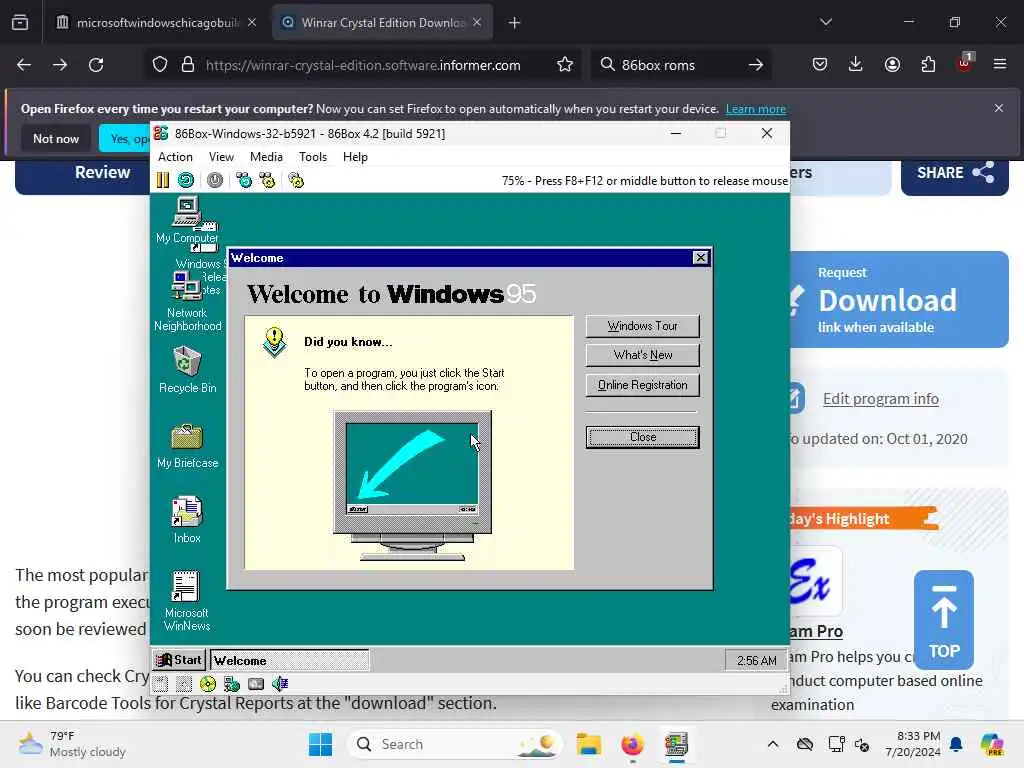Open the Firefox account icon
Viewport: 1024px width, 768px height.
pyautogui.click(x=892, y=64)
